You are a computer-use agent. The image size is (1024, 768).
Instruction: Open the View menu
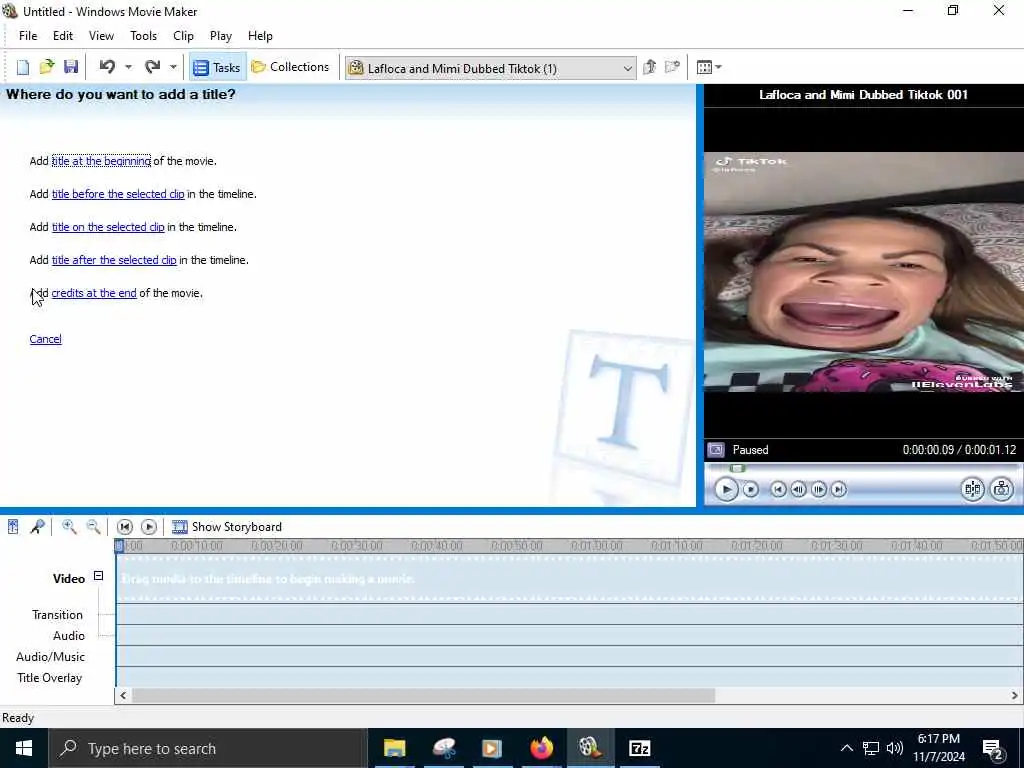(101, 36)
